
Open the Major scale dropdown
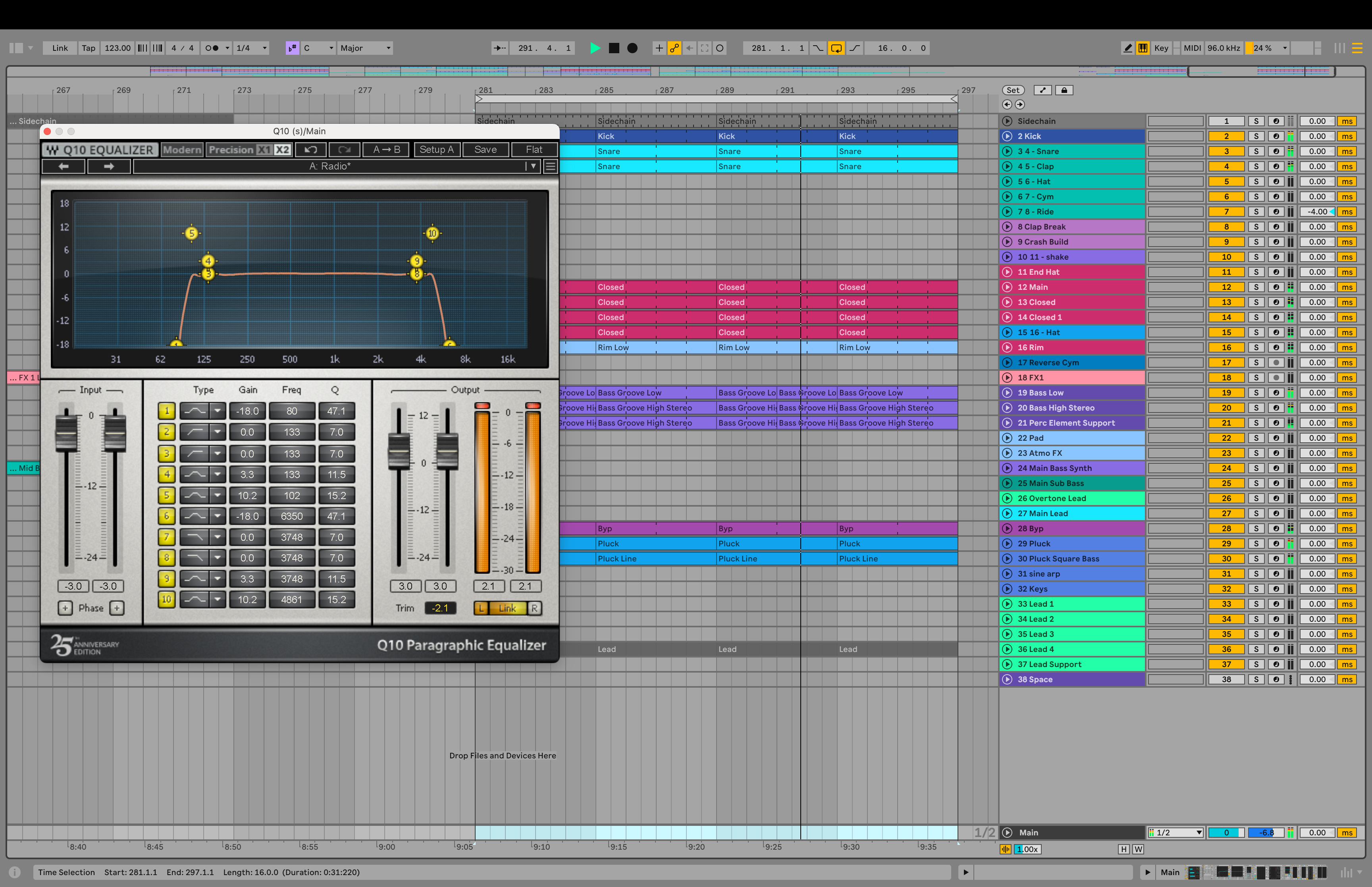pyautogui.click(x=365, y=48)
